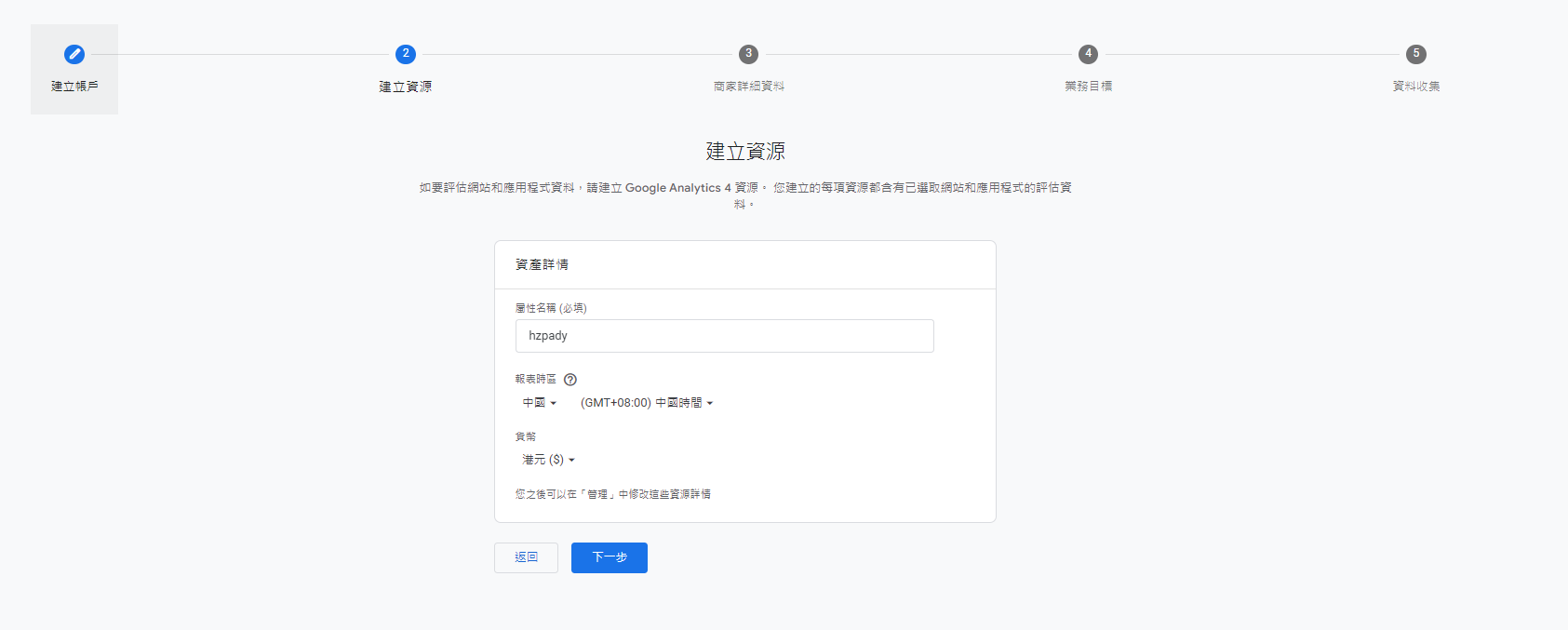
Task: Click the step 3 numbered circle
Action: point(748,54)
